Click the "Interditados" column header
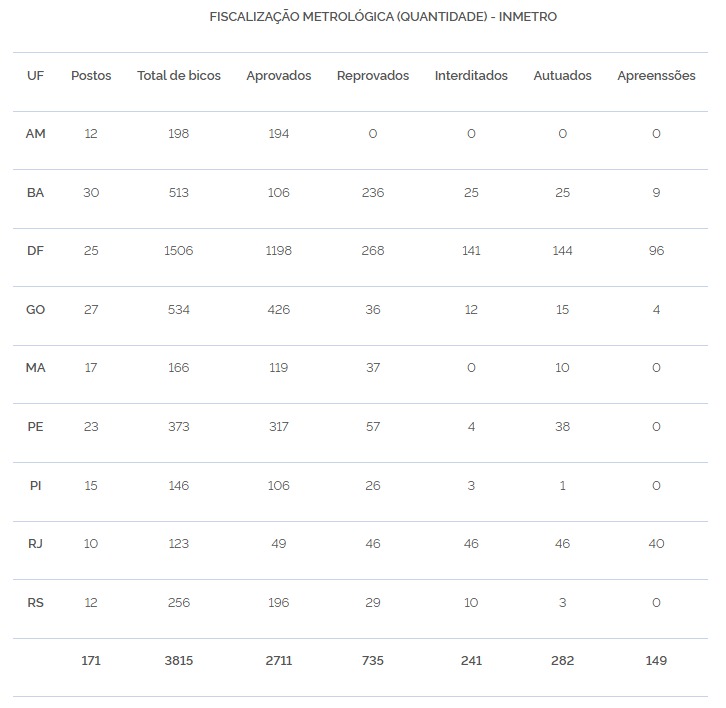 [x=471, y=76]
